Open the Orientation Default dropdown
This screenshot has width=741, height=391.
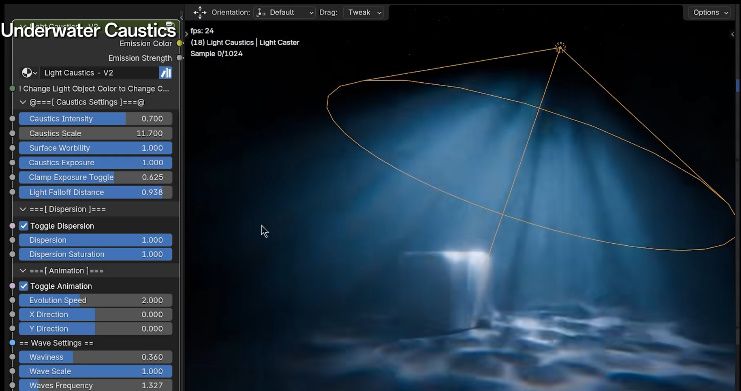point(285,12)
